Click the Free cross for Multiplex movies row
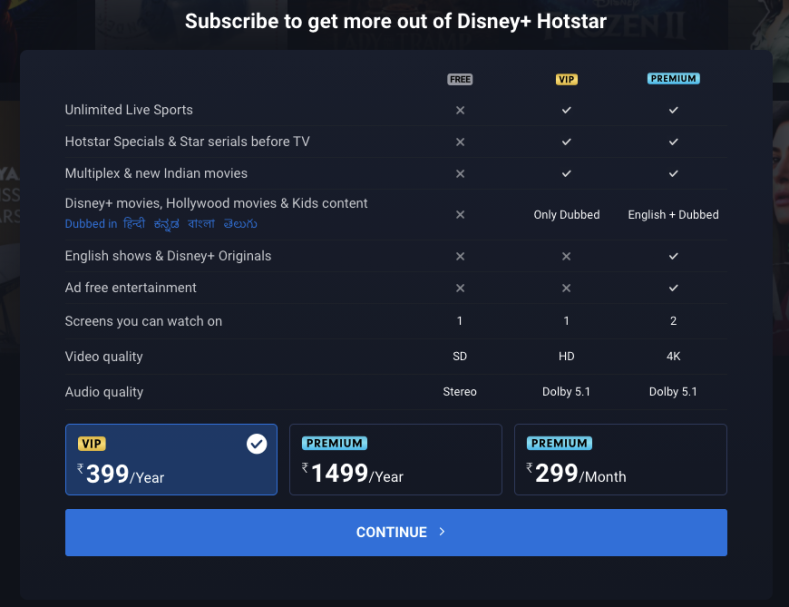The image size is (789, 607). pyautogui.click(x=460, y=174)
